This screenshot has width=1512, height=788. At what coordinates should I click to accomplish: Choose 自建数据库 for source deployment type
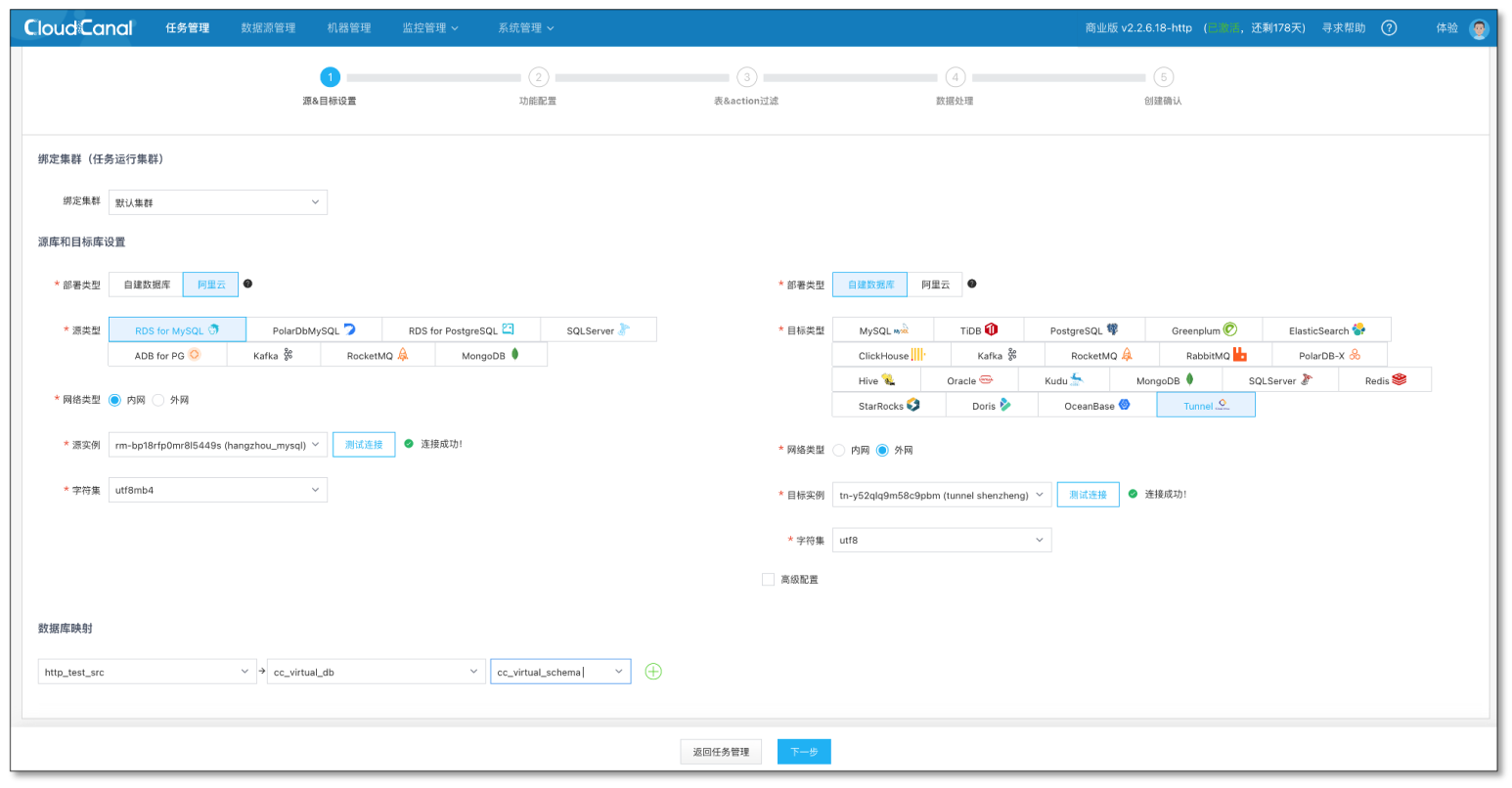[x=147, y=285]
